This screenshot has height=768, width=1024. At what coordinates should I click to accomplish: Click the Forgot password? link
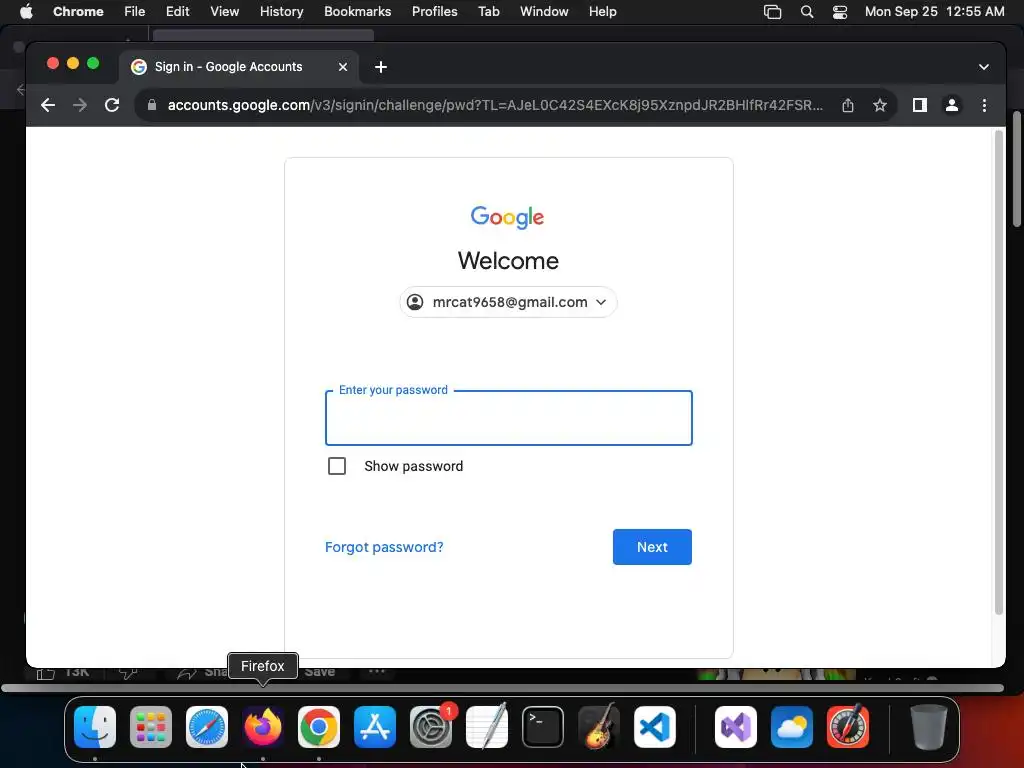[x=384, y=547]
